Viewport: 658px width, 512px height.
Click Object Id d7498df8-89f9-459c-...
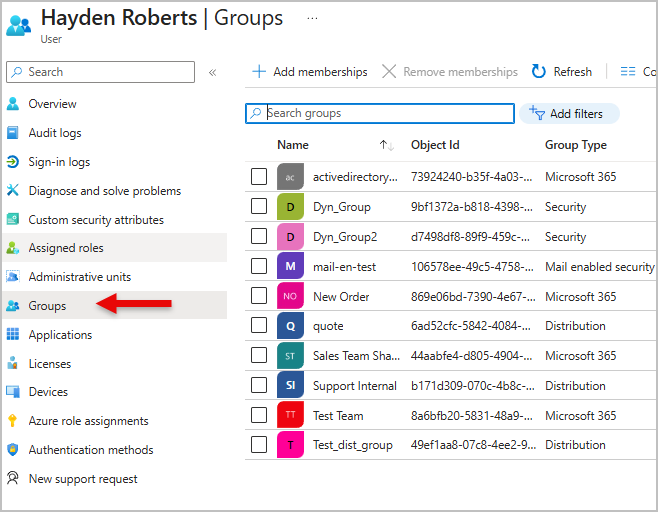470,237
